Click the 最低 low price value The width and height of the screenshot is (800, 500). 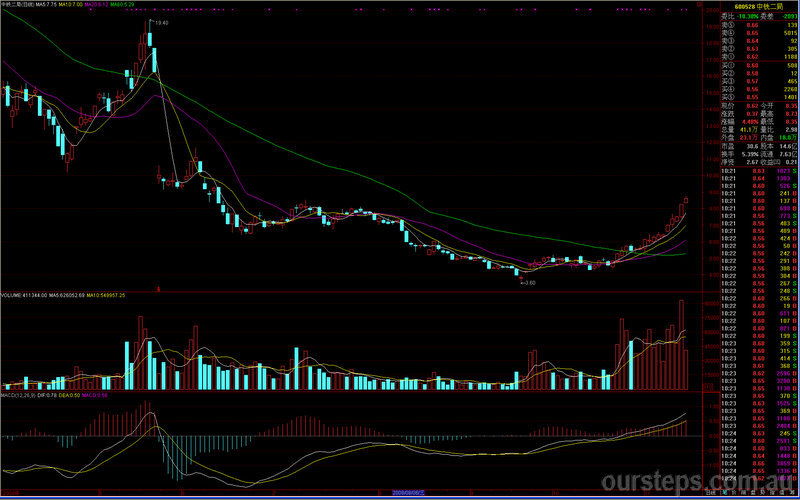(791, 122)
